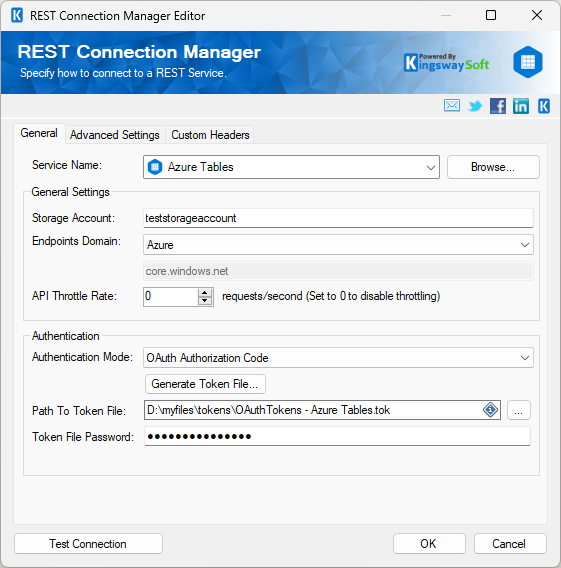
Task: Expand the Authentication Mode dropdown
Action: 524,358
